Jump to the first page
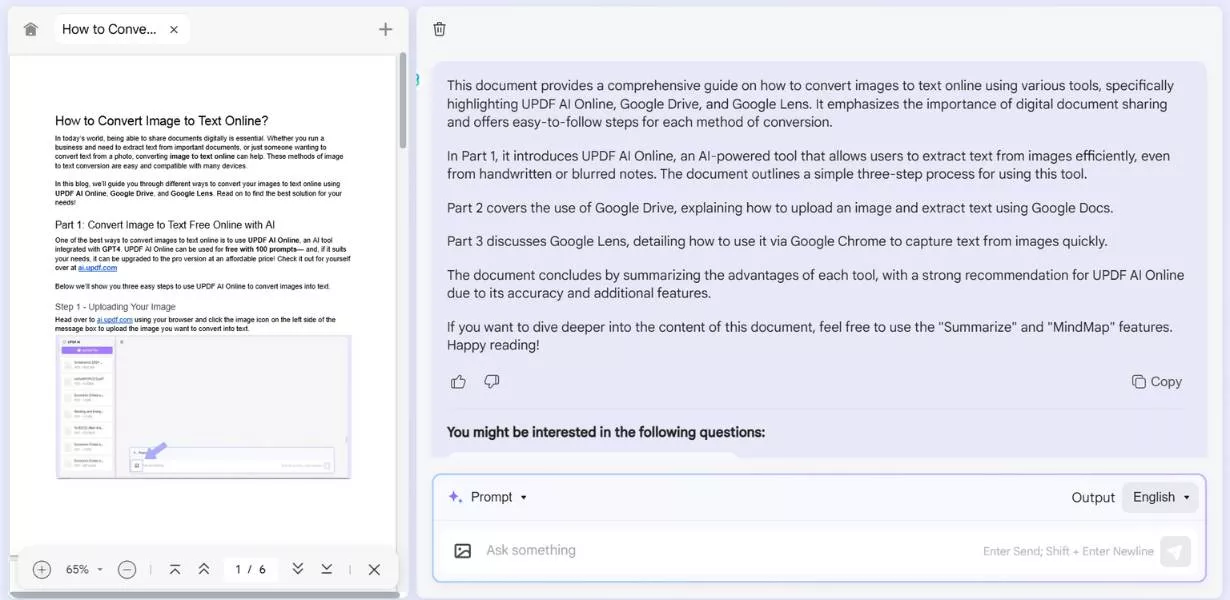The width and height of the screenshot is (1230, 600). 175,569
